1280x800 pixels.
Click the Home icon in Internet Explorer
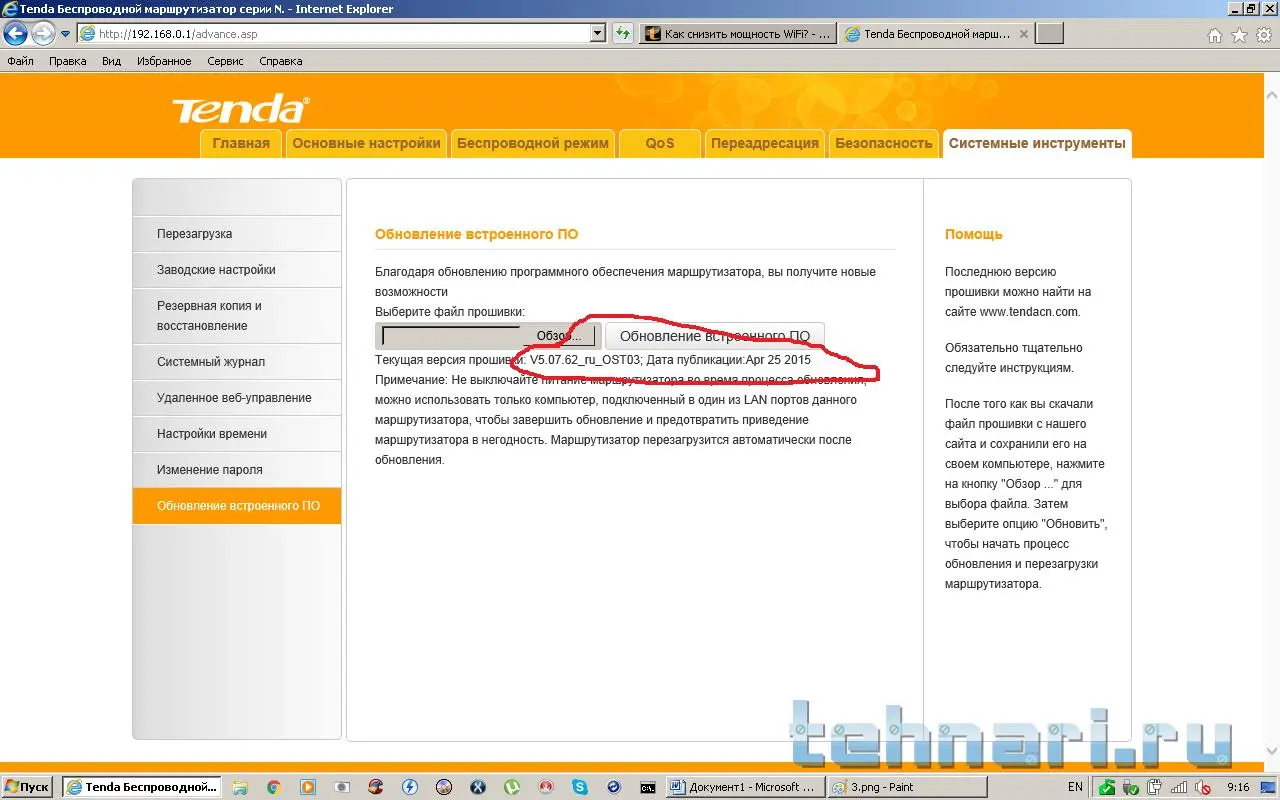[x=1215, y=35]
